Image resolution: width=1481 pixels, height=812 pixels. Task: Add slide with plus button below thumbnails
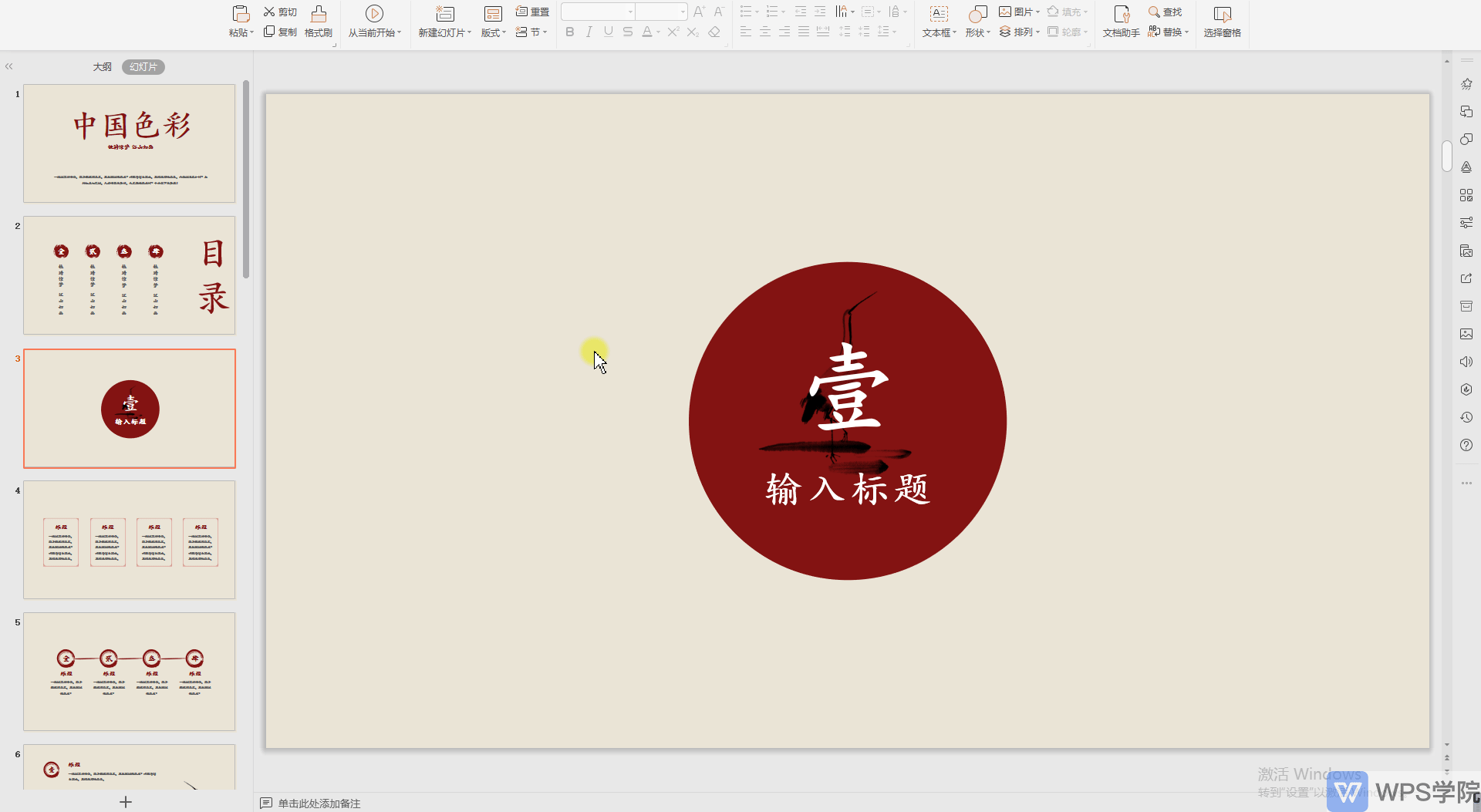[126, 802]
